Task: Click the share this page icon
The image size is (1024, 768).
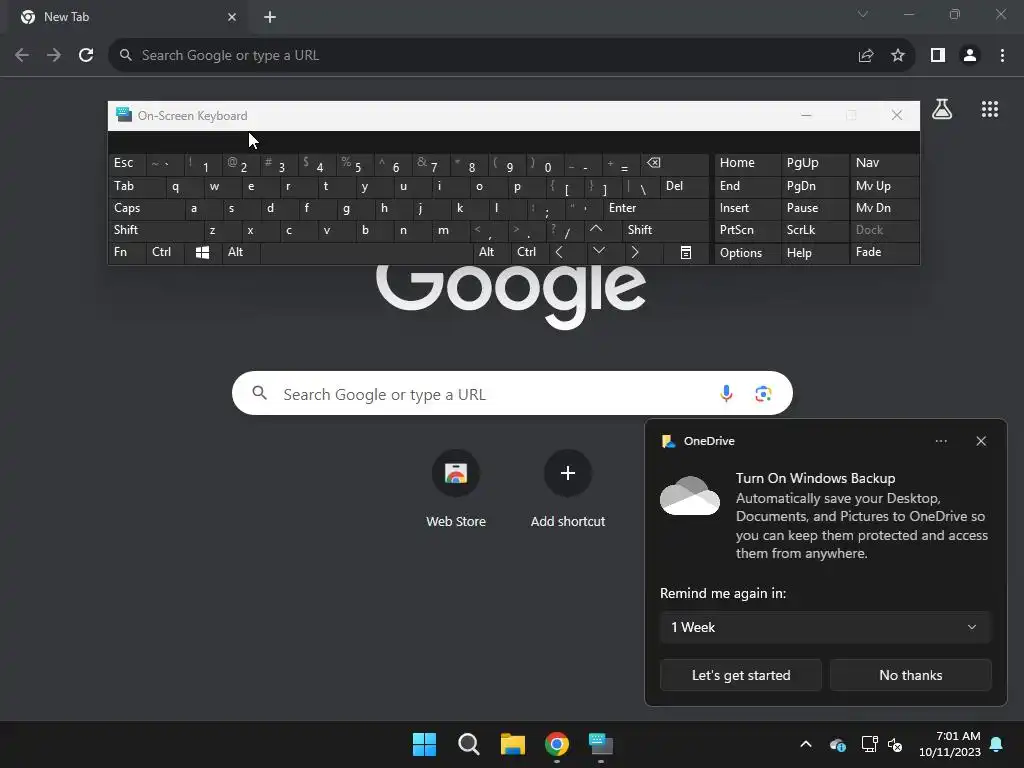Action: click(x=866, y=56)
